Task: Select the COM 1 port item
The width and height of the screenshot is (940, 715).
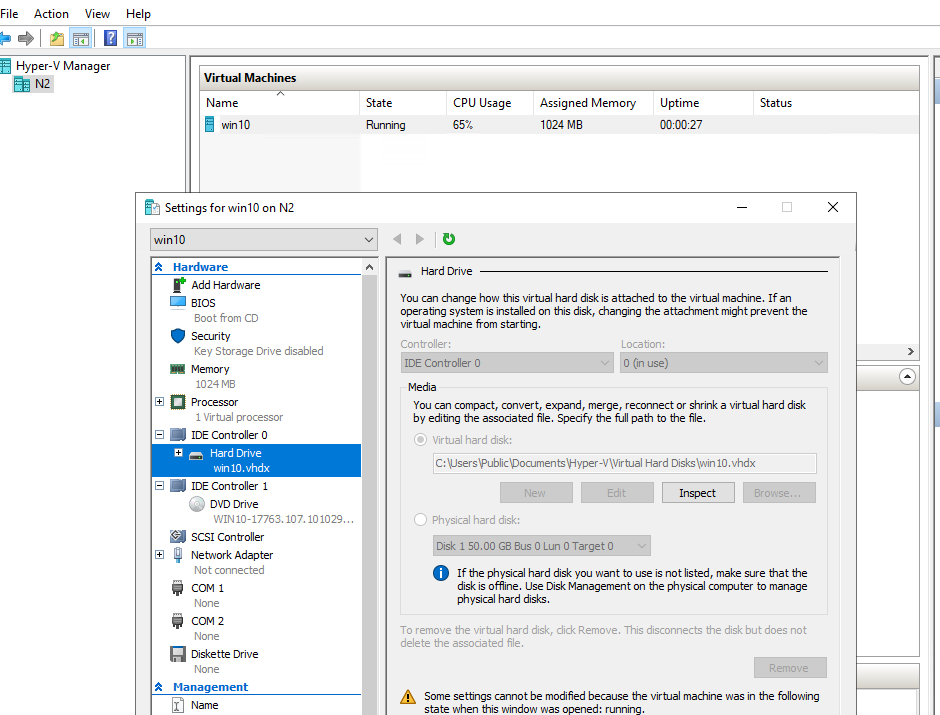Action: (207, 588)
